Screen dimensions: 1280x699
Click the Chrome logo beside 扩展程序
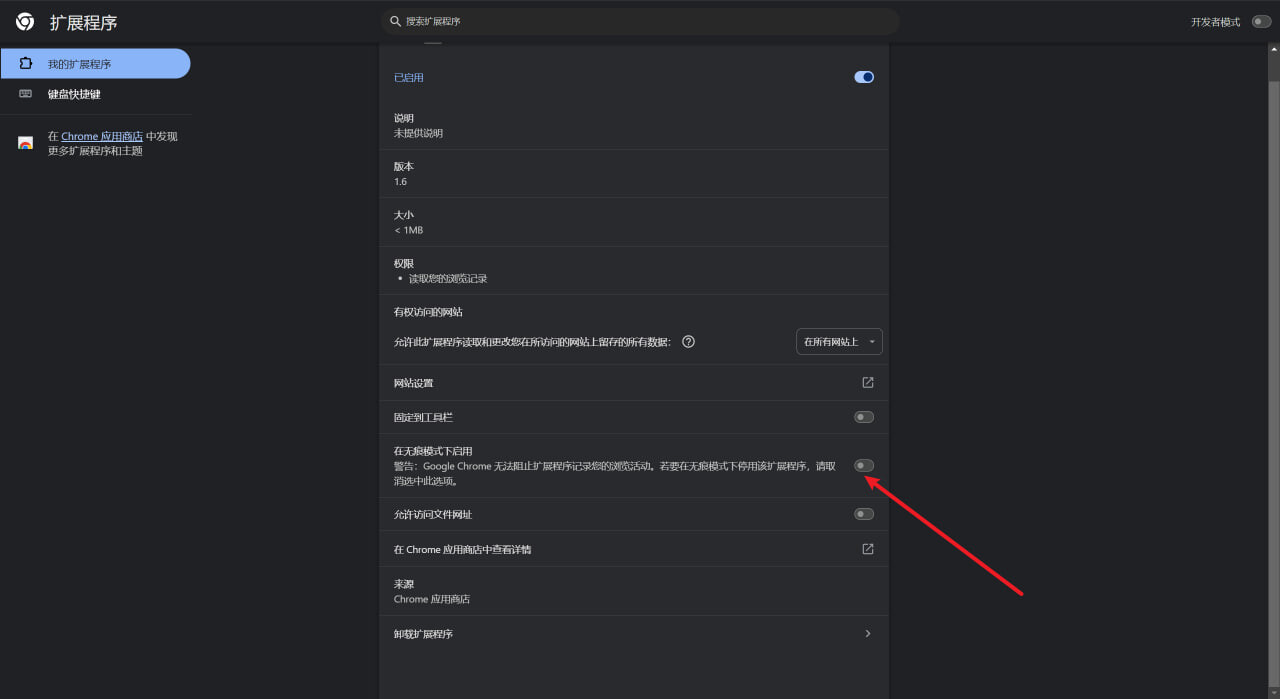25,22
